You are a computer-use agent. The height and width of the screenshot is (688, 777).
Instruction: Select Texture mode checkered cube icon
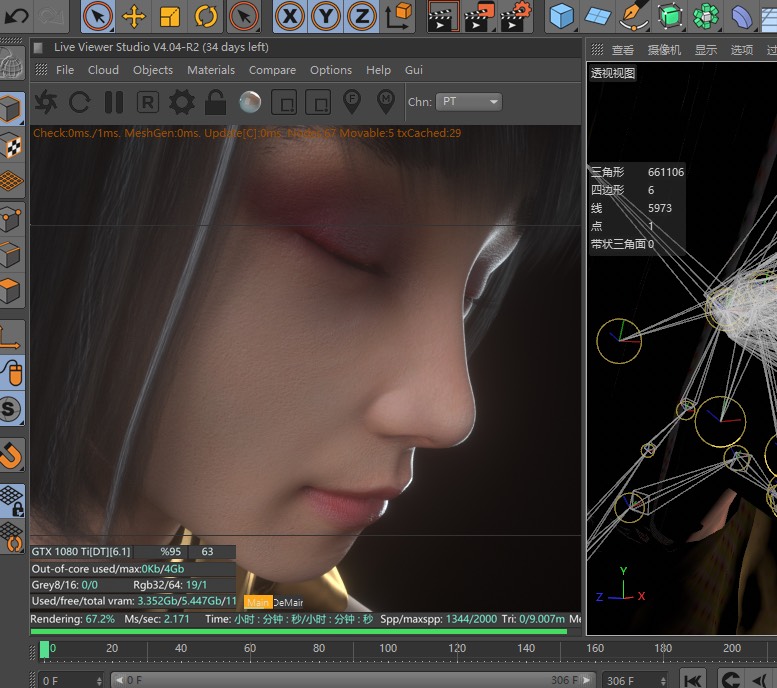click(11, 146)
